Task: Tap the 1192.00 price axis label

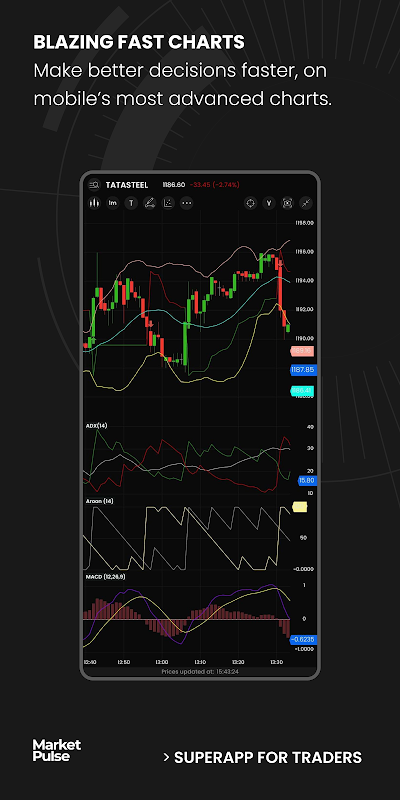Action: point(304,309)
